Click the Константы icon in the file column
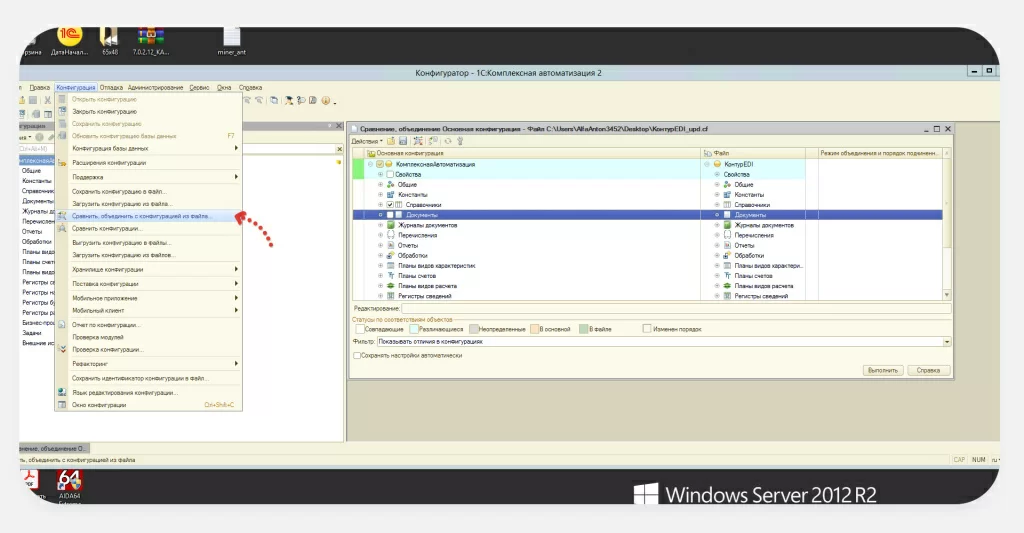 pyautogui.click(x=728, y=194)
